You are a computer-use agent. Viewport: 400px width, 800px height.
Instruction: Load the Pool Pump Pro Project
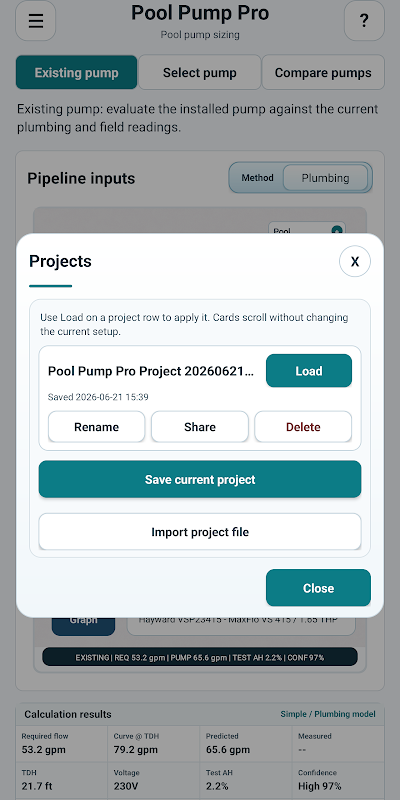[x=309, y=371]
